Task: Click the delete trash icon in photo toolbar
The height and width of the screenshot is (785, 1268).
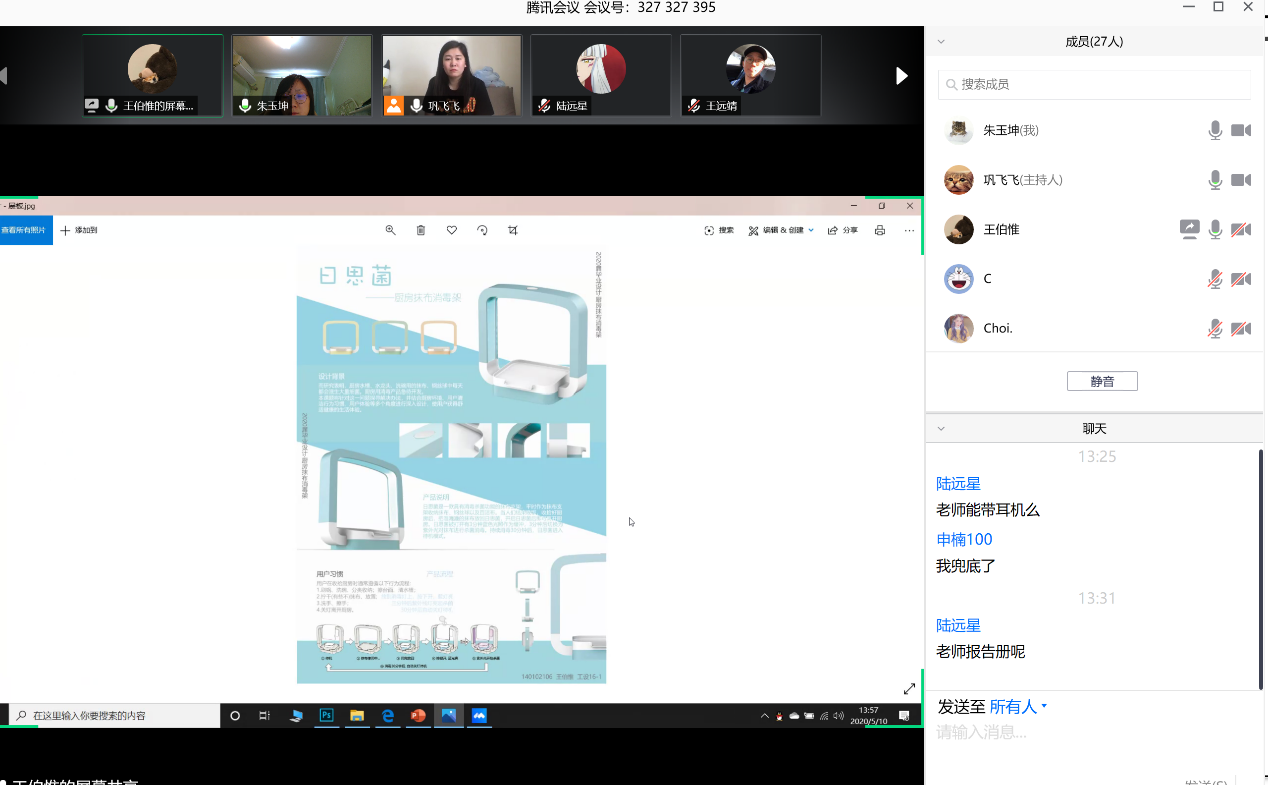Action: pos(421,230)
